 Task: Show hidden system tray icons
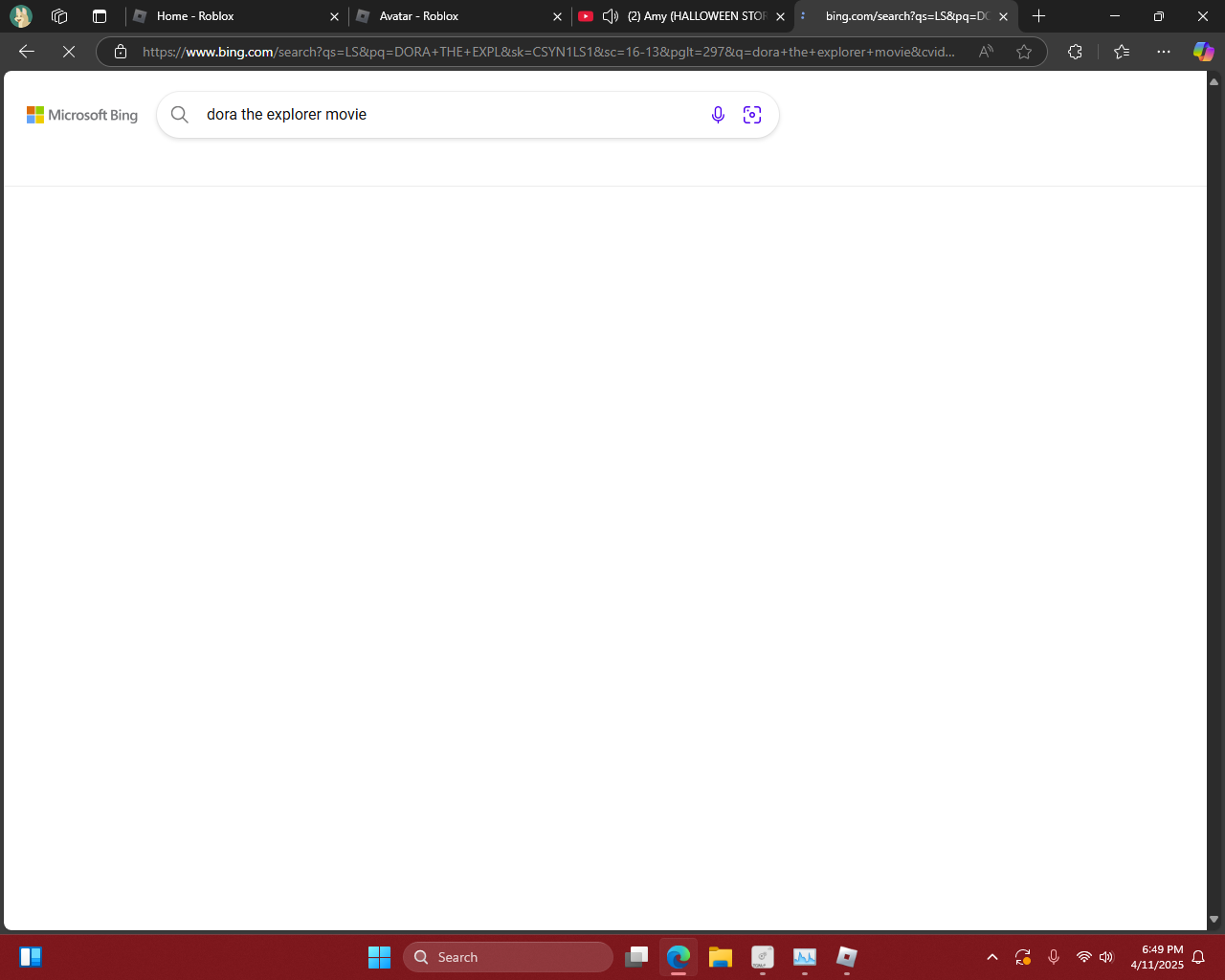point(992,957)
